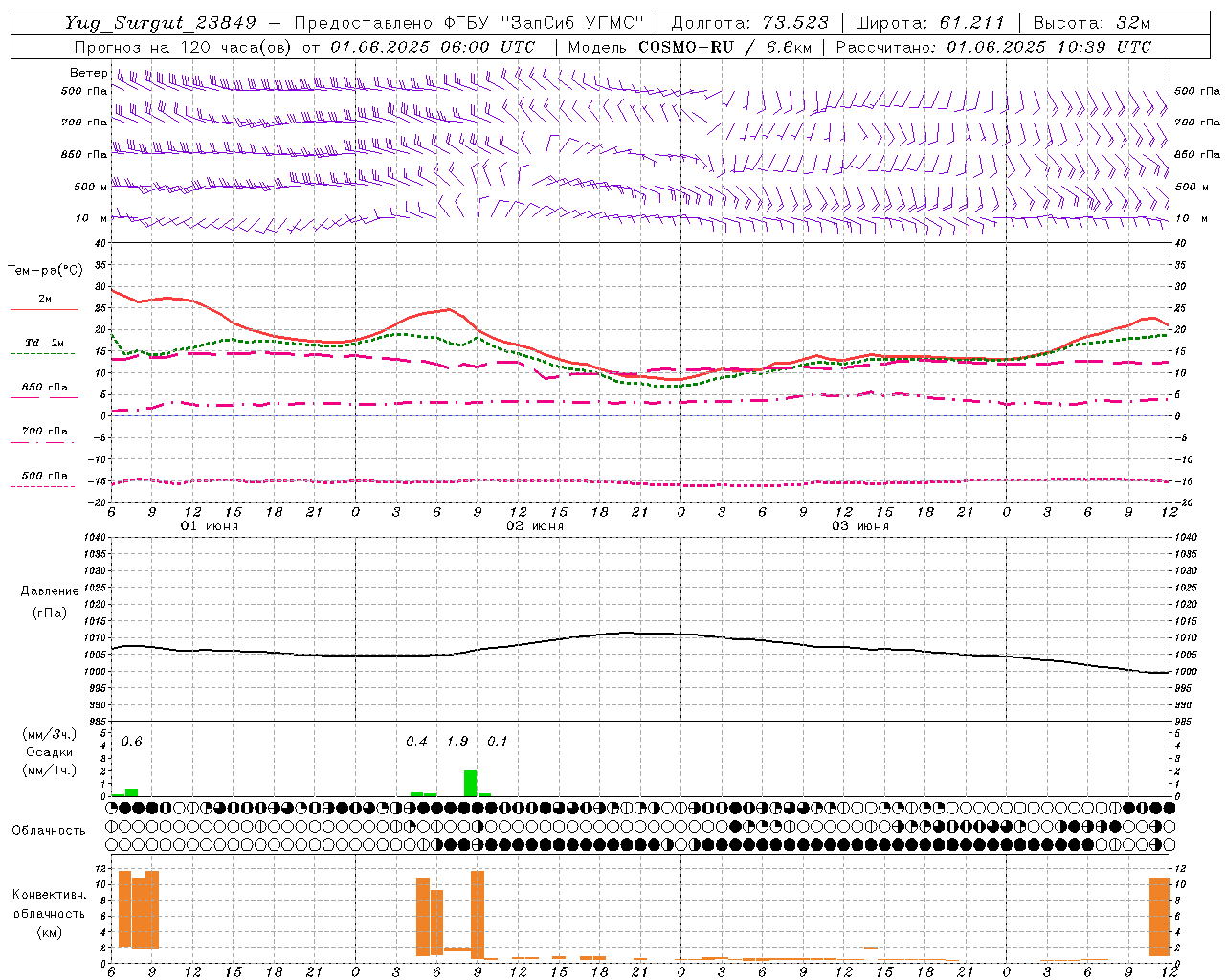Click the Ветер wind panel label
1225x980 pixels.
pyautogui.click(x=88, y=73)
